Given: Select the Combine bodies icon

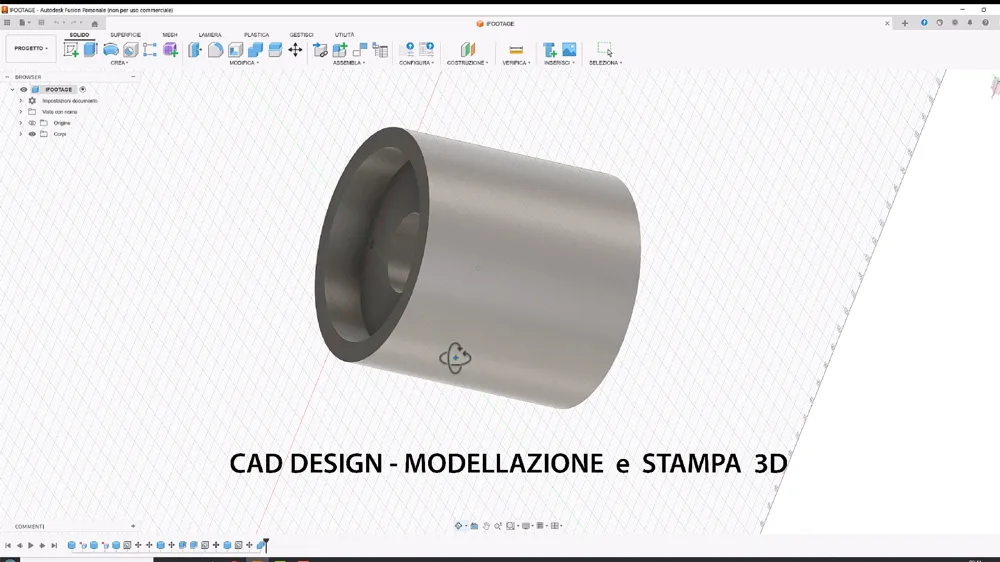Looking at the screenshot, I should (255, 50).
